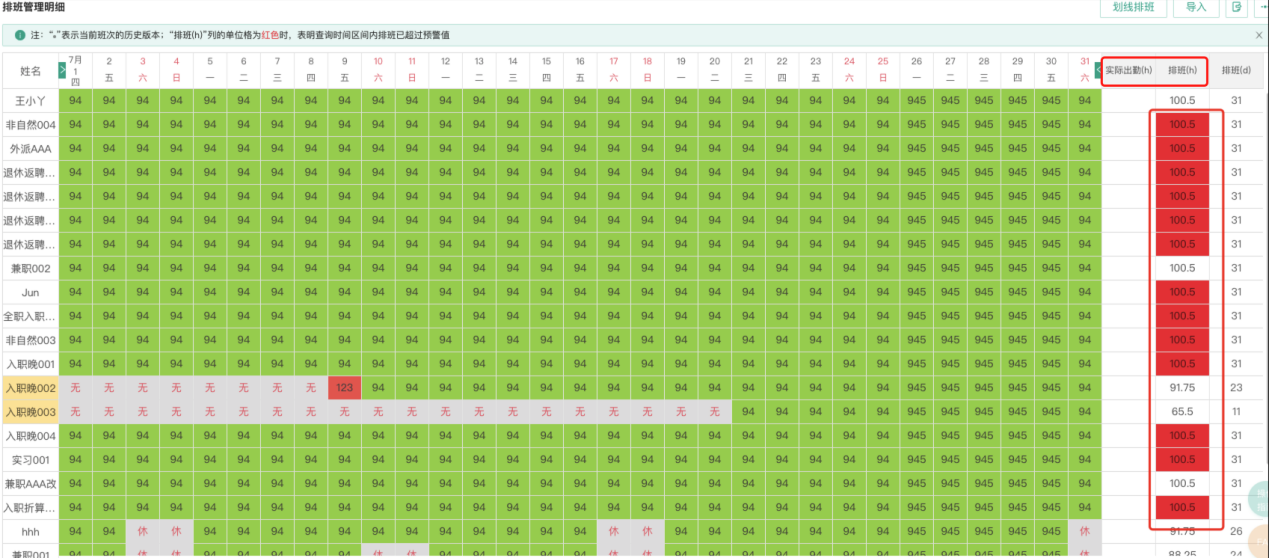Click the 导入 import button

(1195, 7)
